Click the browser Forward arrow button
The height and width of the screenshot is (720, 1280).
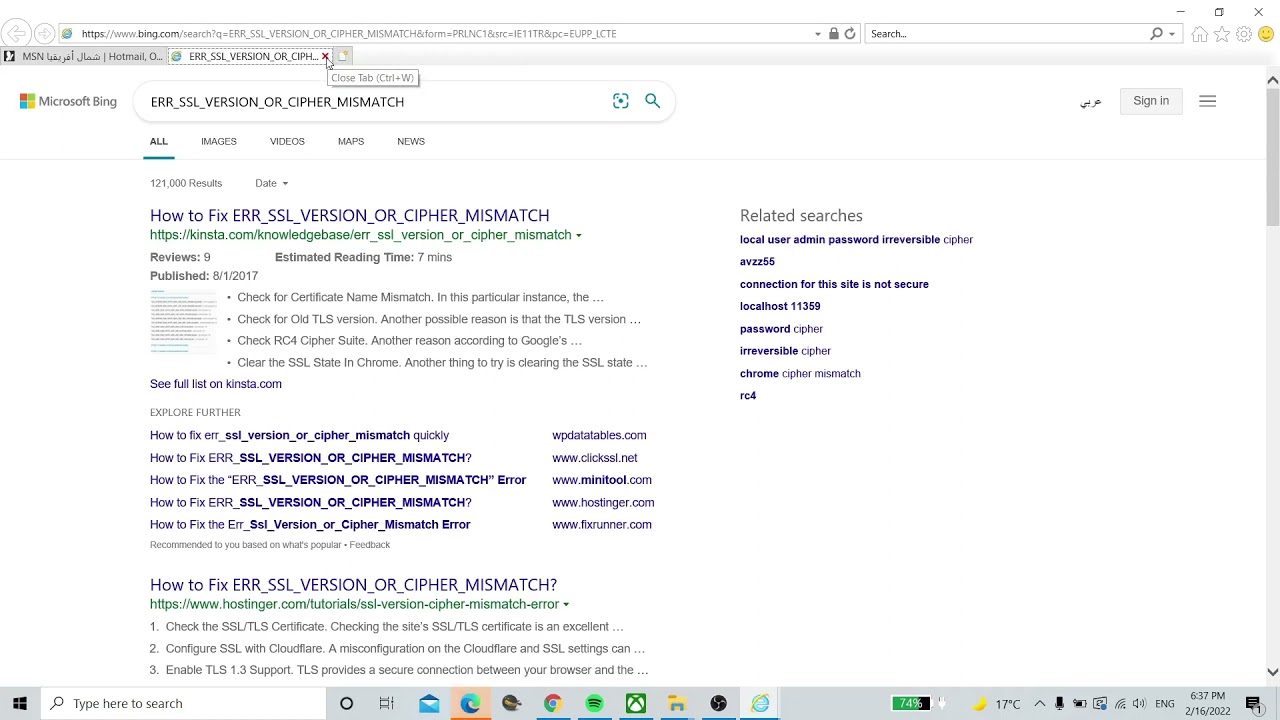point(44,33)
